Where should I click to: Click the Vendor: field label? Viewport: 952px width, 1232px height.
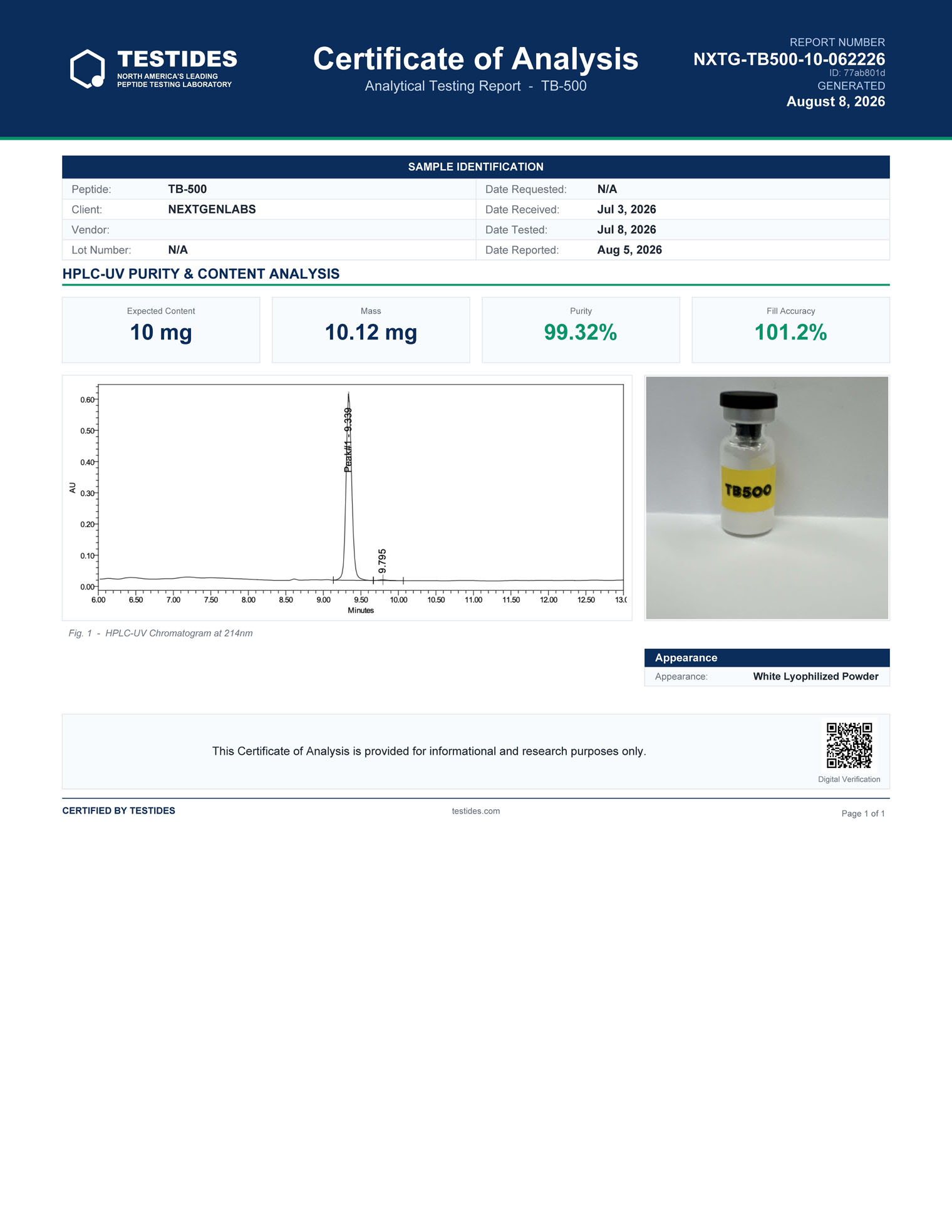pyautogui.click(x=90, y=230)
